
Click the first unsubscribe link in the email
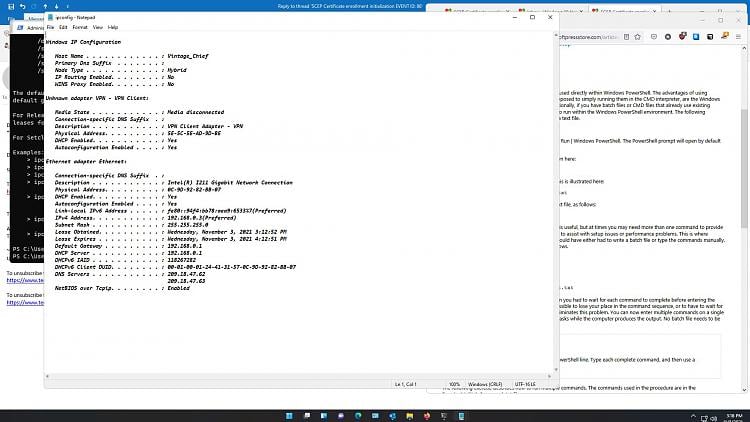[25, 280]
